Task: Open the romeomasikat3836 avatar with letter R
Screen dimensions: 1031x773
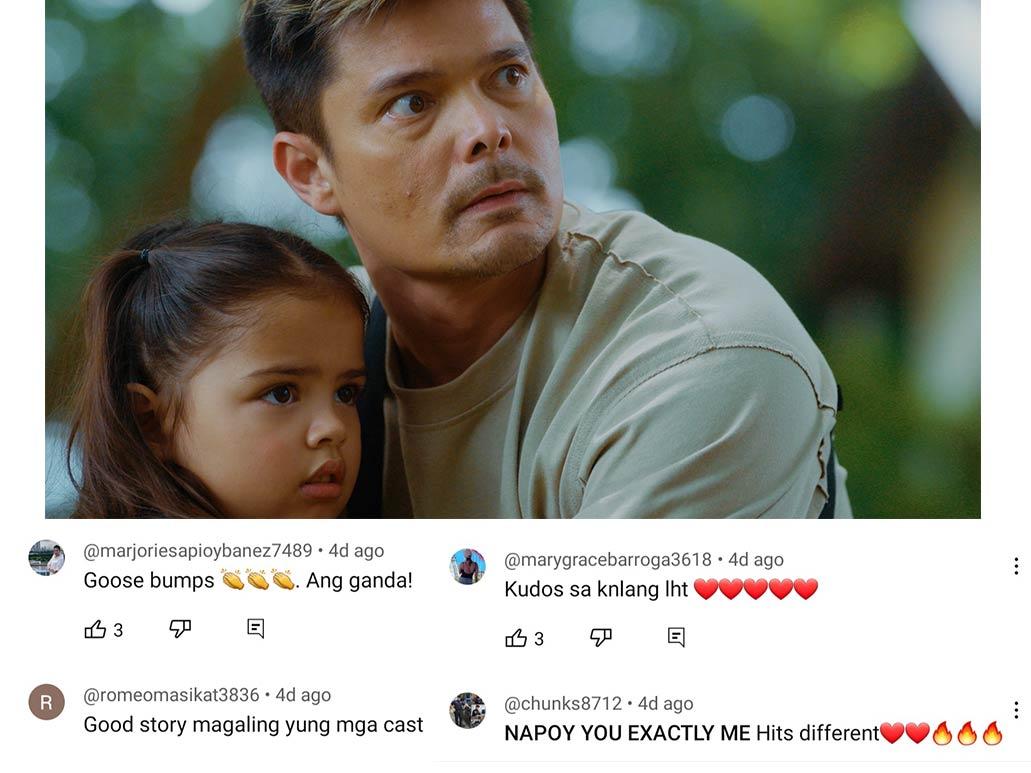Action: coord(47,702)
